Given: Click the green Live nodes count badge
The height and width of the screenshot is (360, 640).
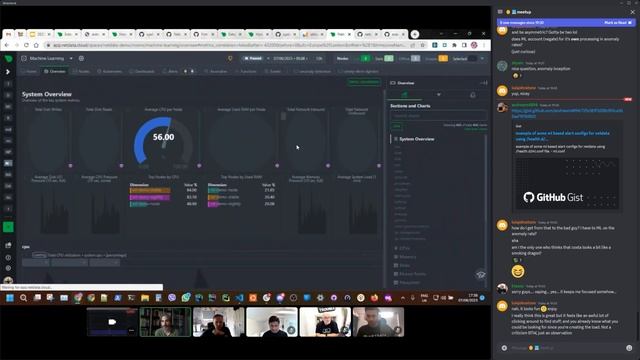Looking at the screenshot, I should coord(365,58).
